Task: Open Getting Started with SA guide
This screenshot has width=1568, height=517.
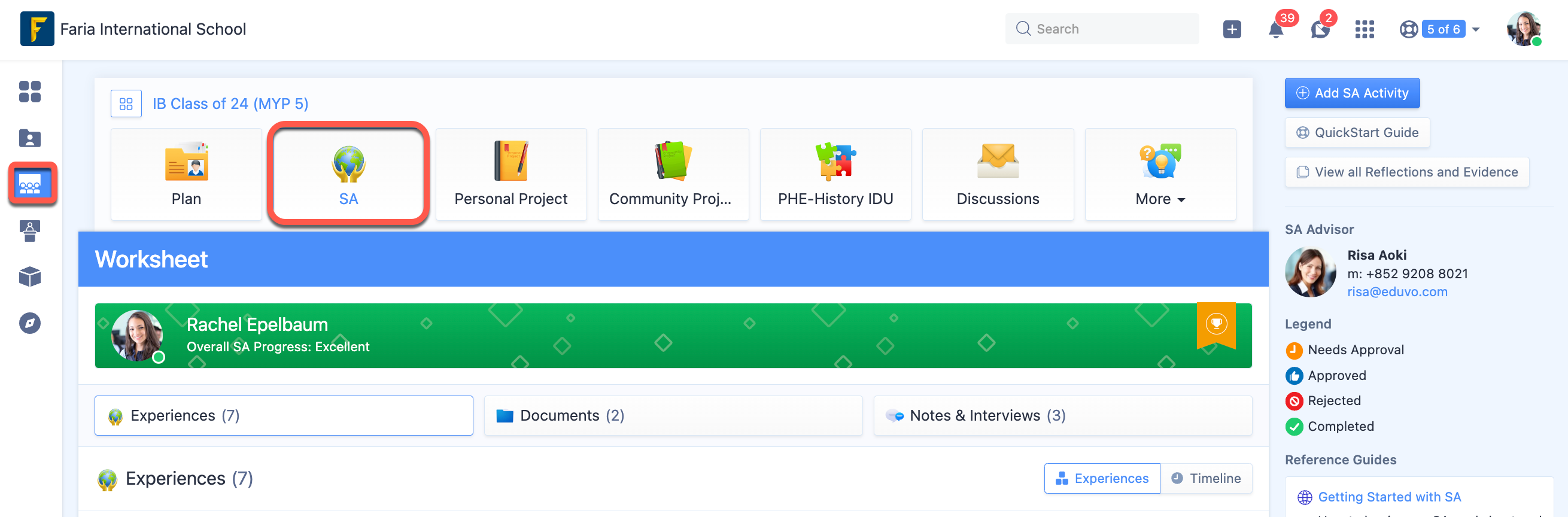Action: pyautogui.click(x=1389, y=497)
